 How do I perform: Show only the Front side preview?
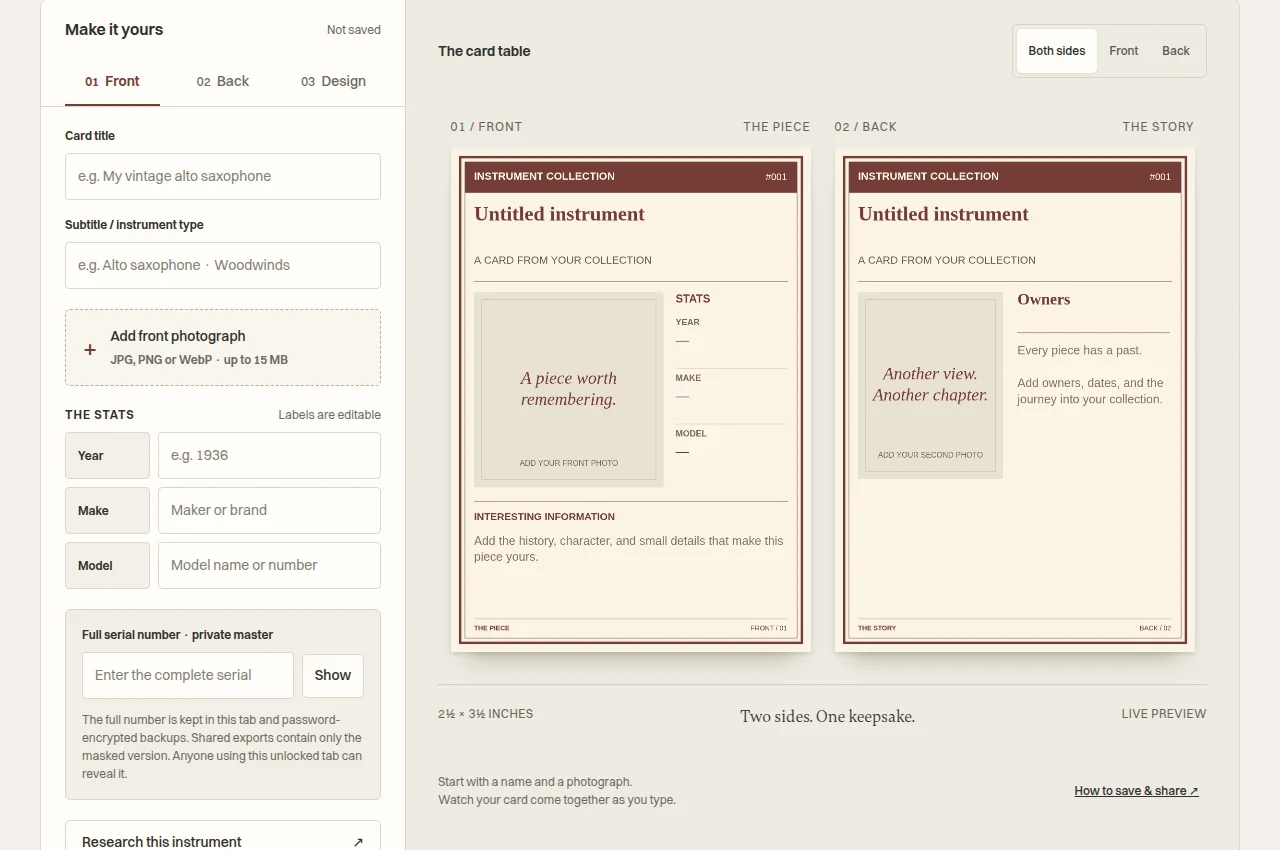tap(1124, 51)
